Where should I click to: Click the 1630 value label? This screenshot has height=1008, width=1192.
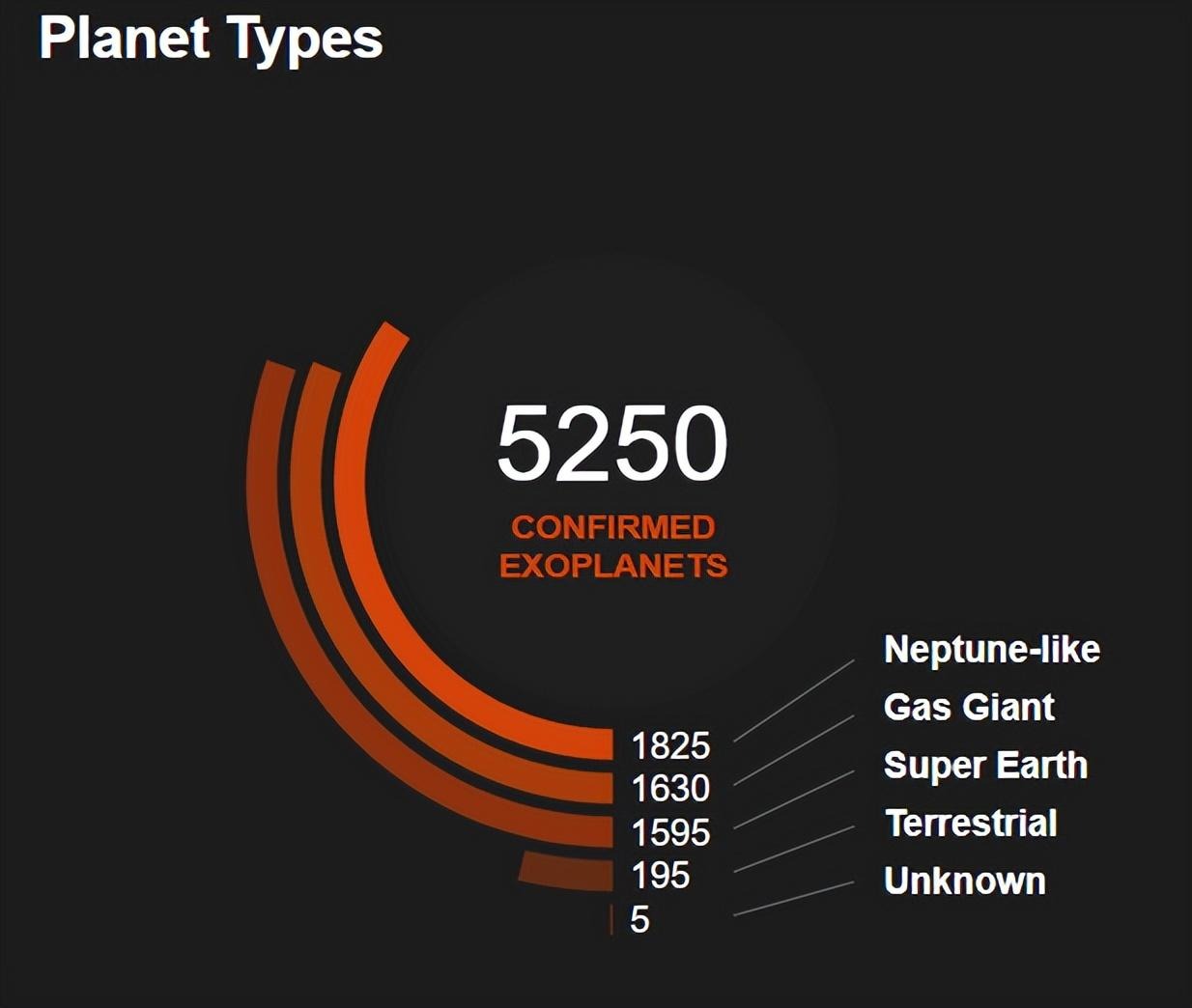tap(670, 789)
